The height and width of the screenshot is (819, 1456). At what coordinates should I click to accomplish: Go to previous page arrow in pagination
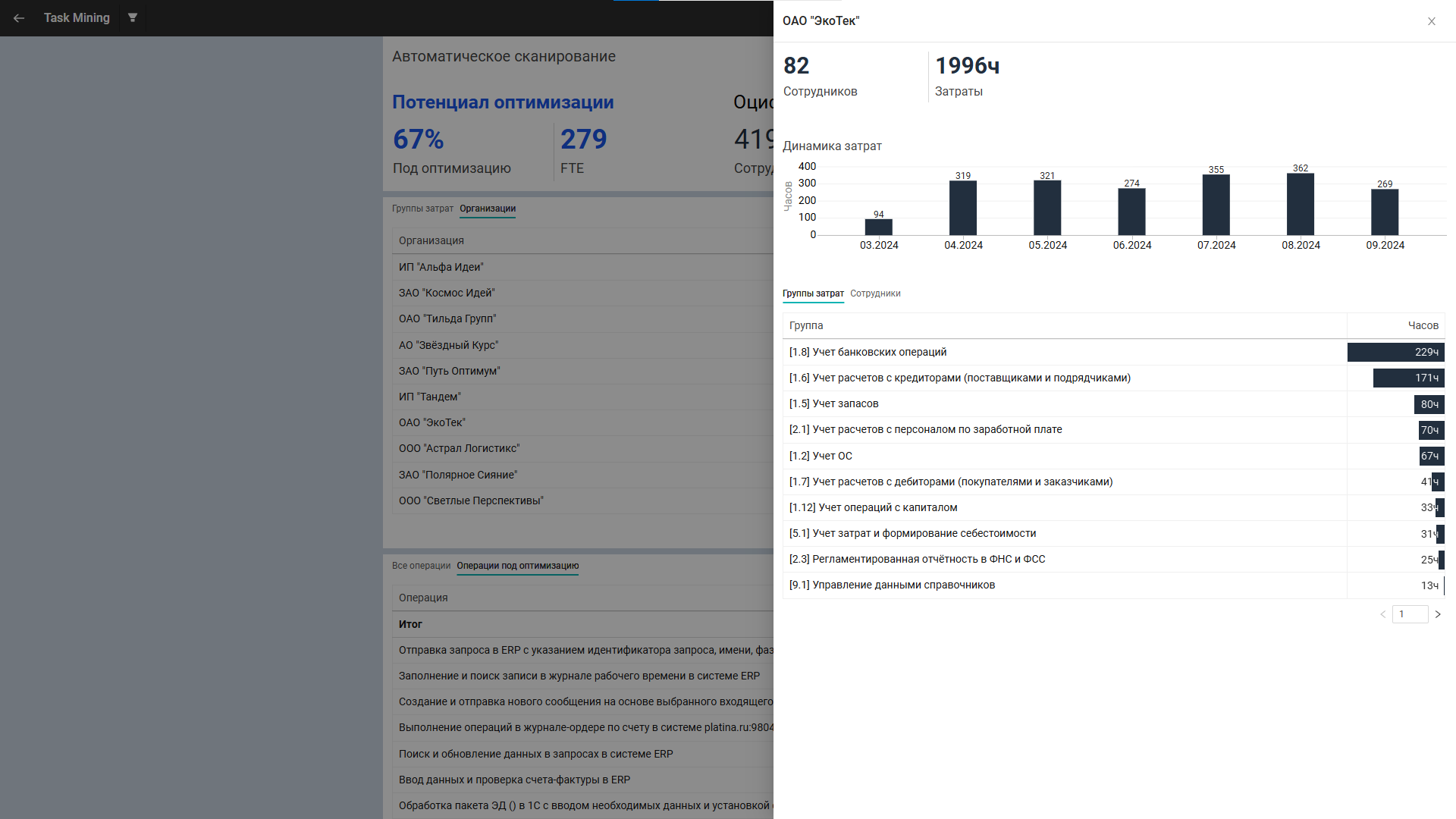click(1382, 614)
